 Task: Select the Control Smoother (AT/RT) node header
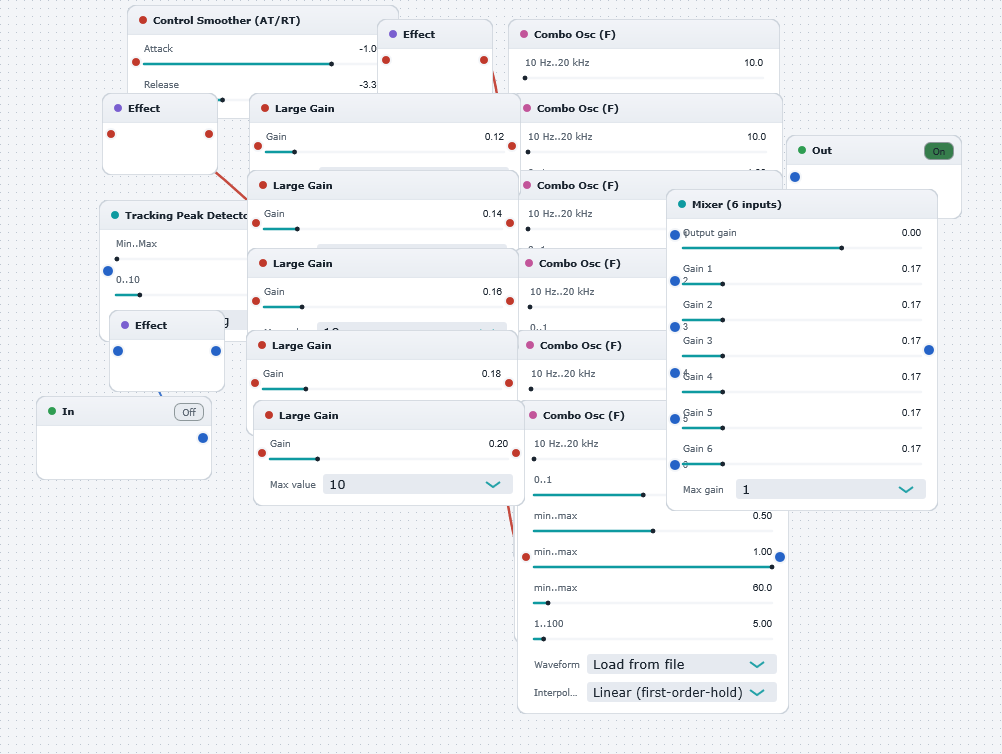(263, 20)
